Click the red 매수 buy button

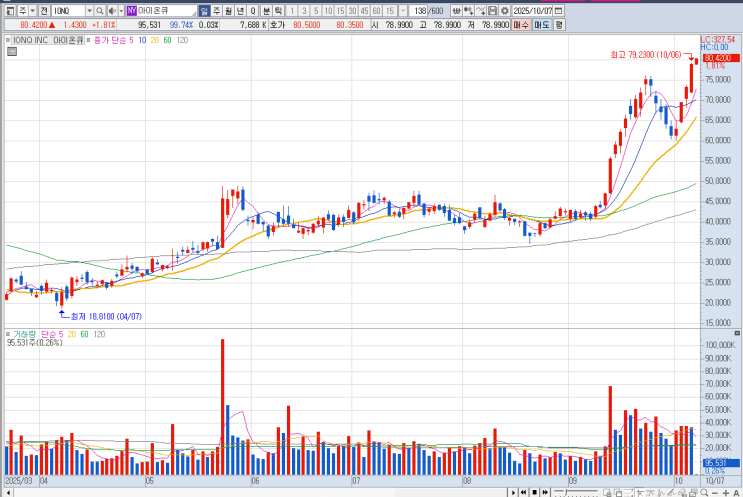(x=521, y=25)
